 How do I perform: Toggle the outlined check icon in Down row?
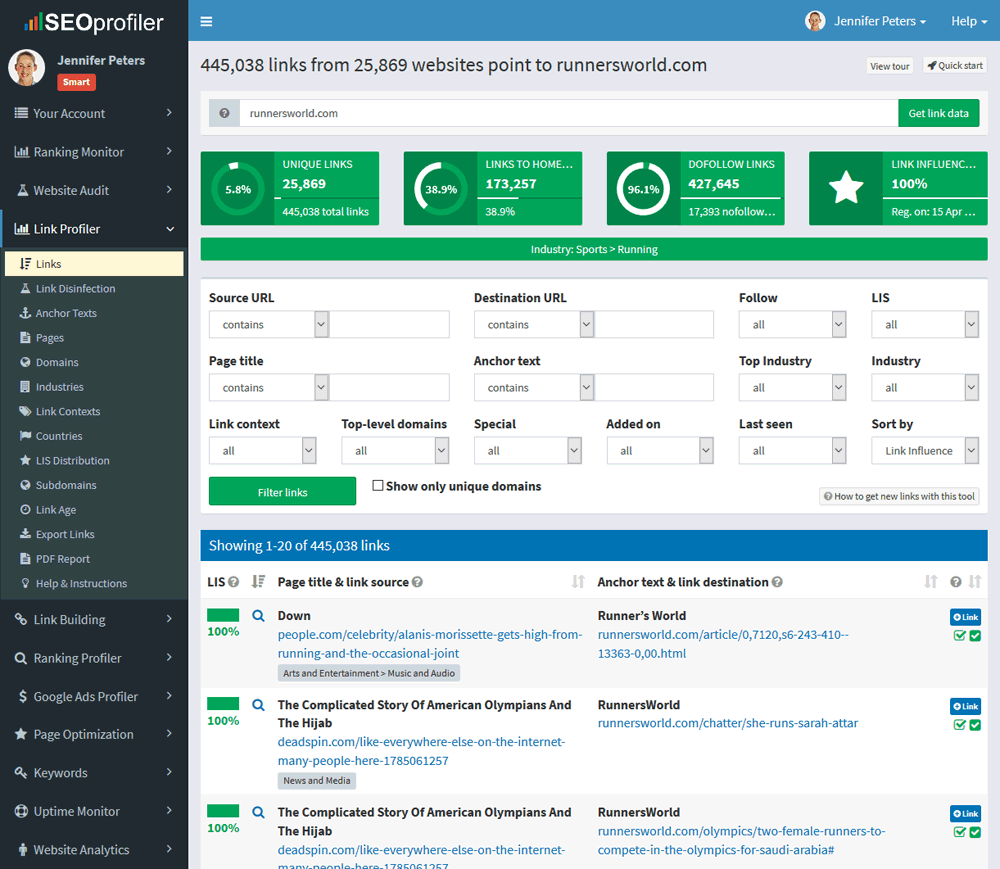tap(959, 636)
